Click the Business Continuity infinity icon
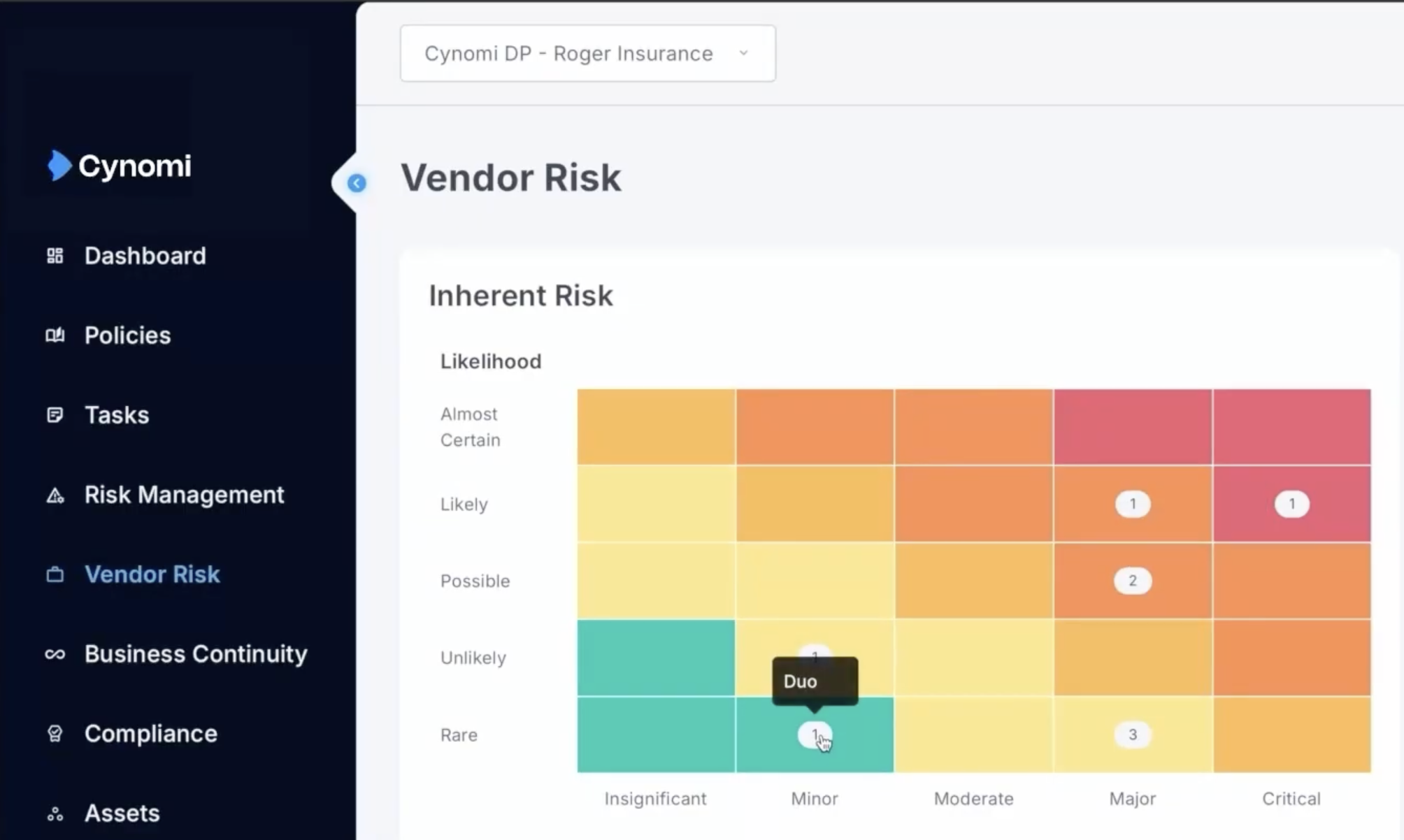Viewport: 1404px width, 840px height. point(55,654)
